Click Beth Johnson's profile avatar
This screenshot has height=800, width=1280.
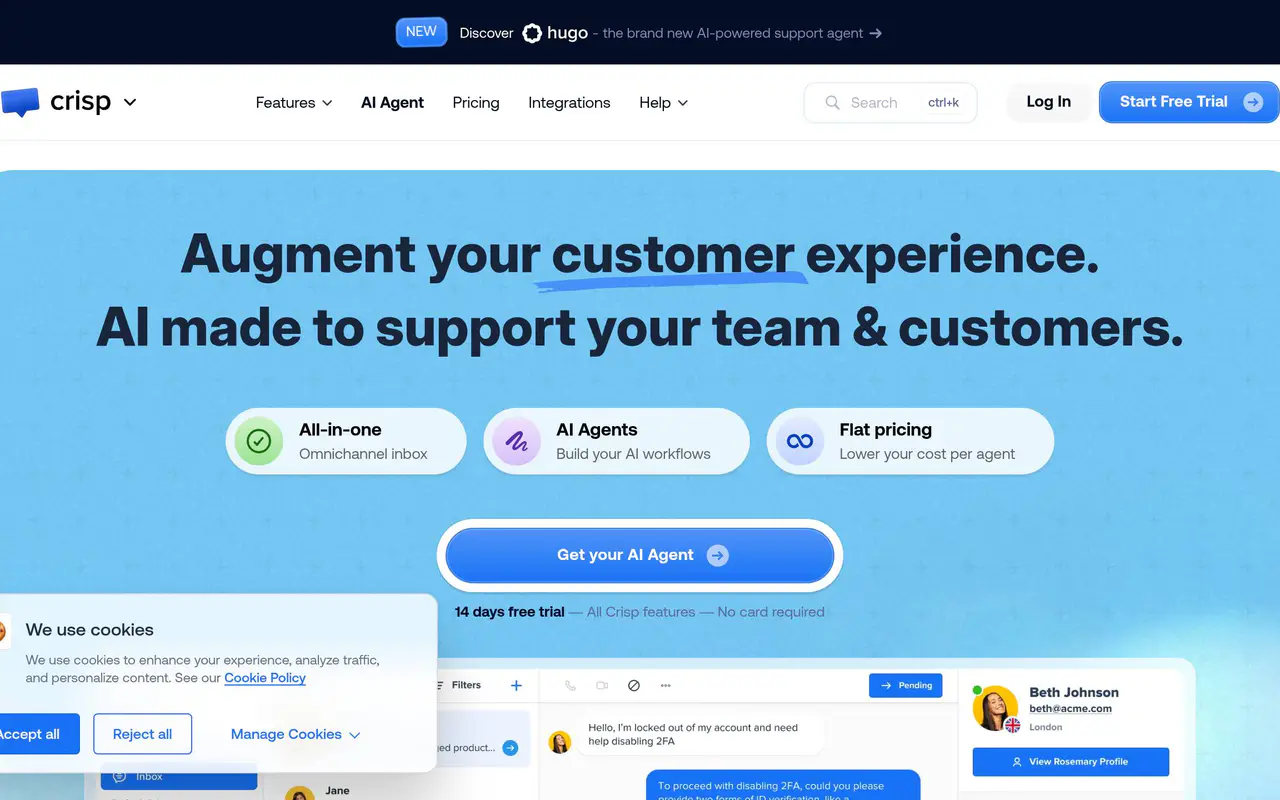point(995,708)
